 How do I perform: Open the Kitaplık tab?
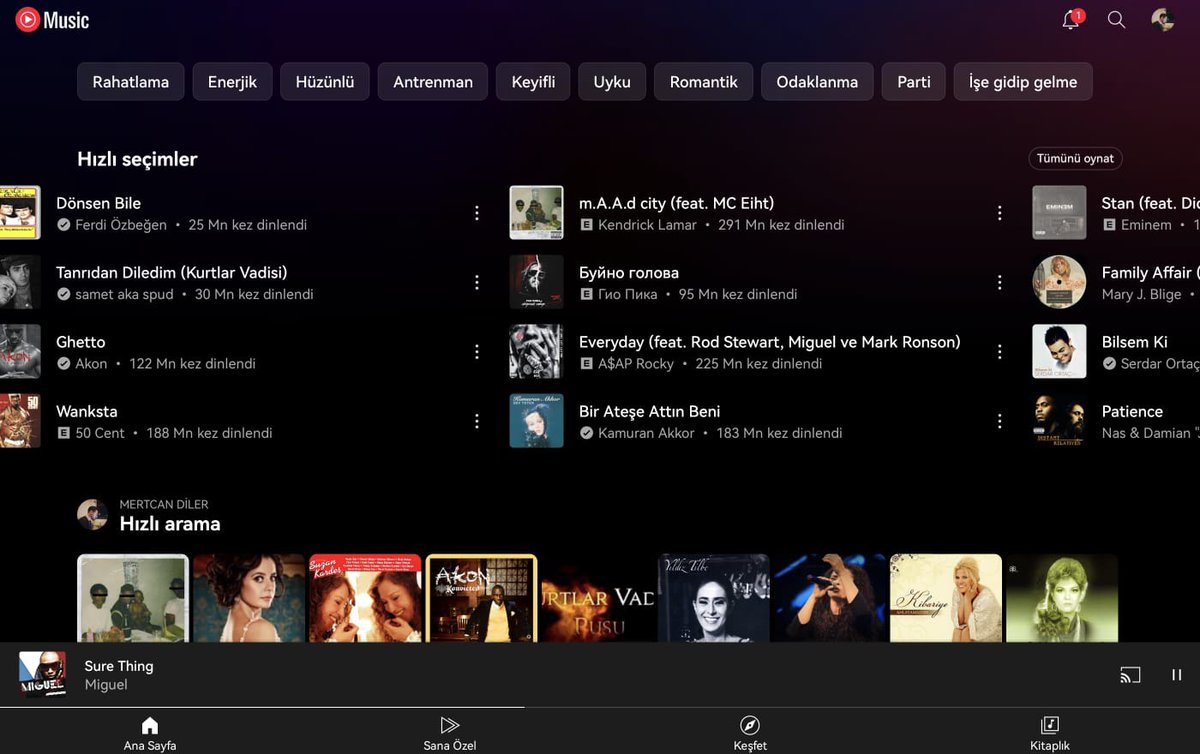[1050, 733]
